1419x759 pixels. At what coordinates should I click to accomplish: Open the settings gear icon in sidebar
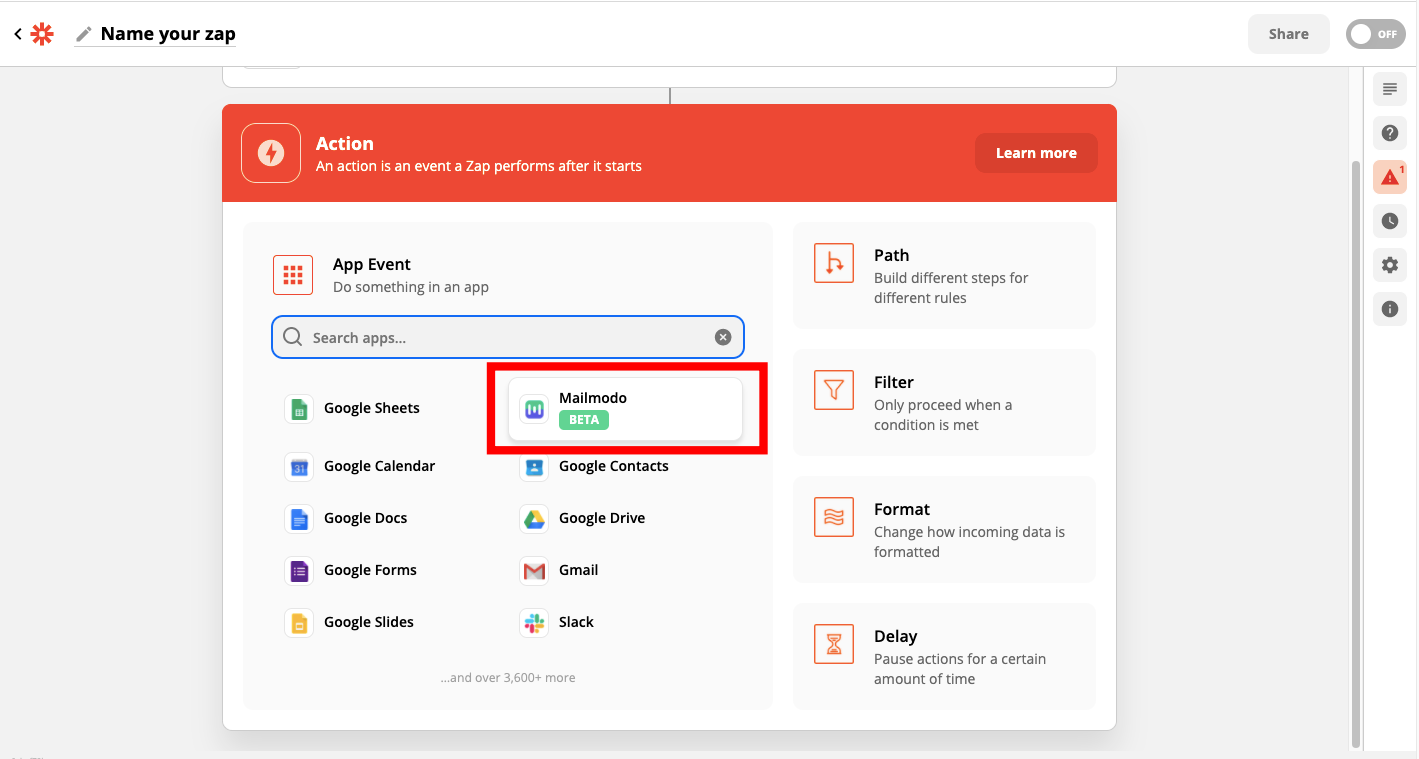(x=1389, y=265)
